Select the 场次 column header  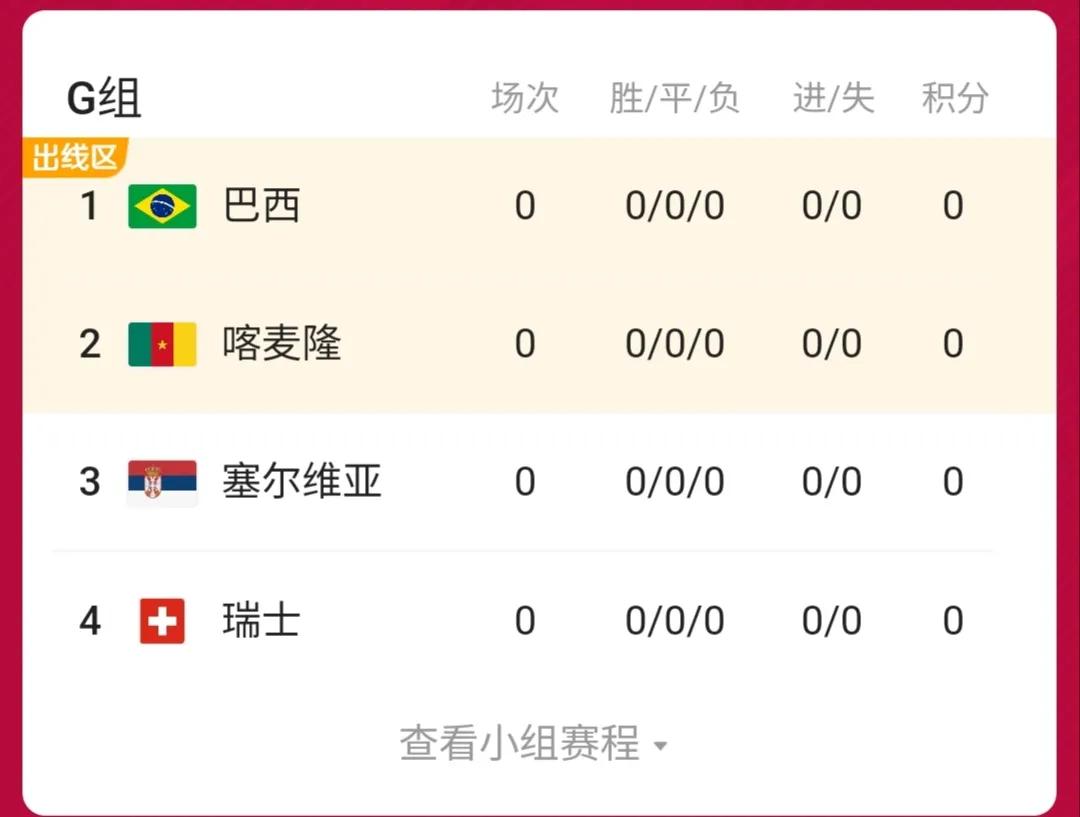pyautogui.click(x=524, y=97)
